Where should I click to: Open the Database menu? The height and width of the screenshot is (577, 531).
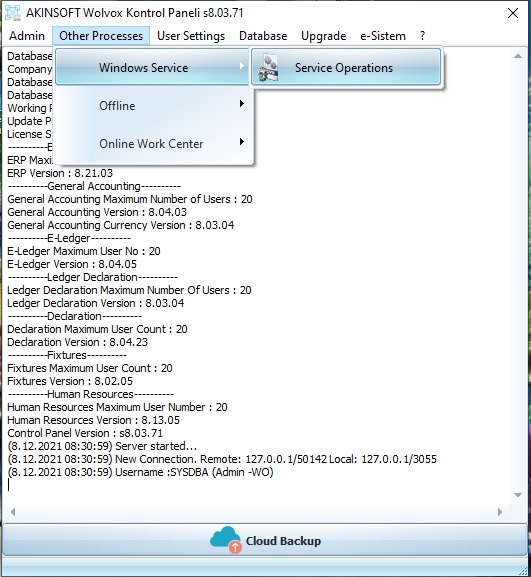pyautogui.click(x=263, y=36)
